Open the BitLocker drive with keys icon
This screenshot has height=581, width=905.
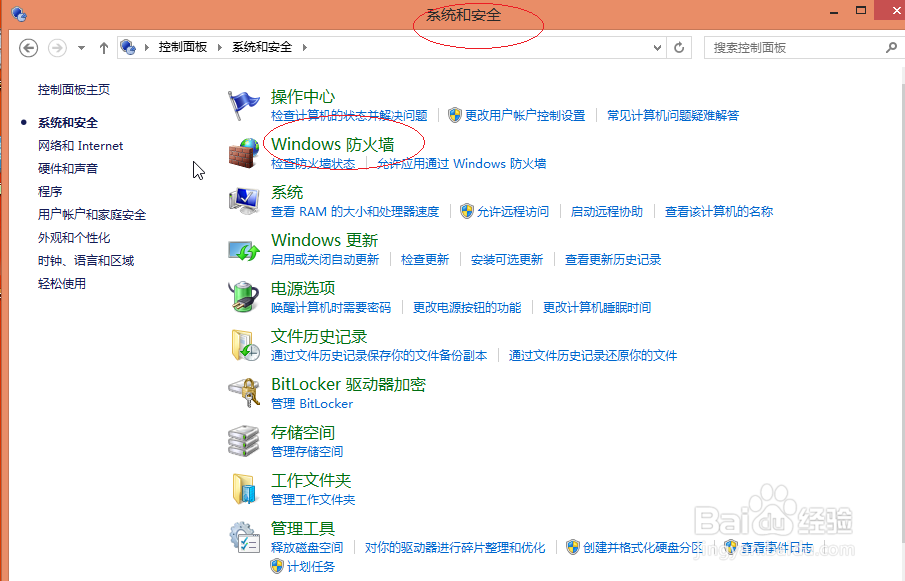click(244, 392)
